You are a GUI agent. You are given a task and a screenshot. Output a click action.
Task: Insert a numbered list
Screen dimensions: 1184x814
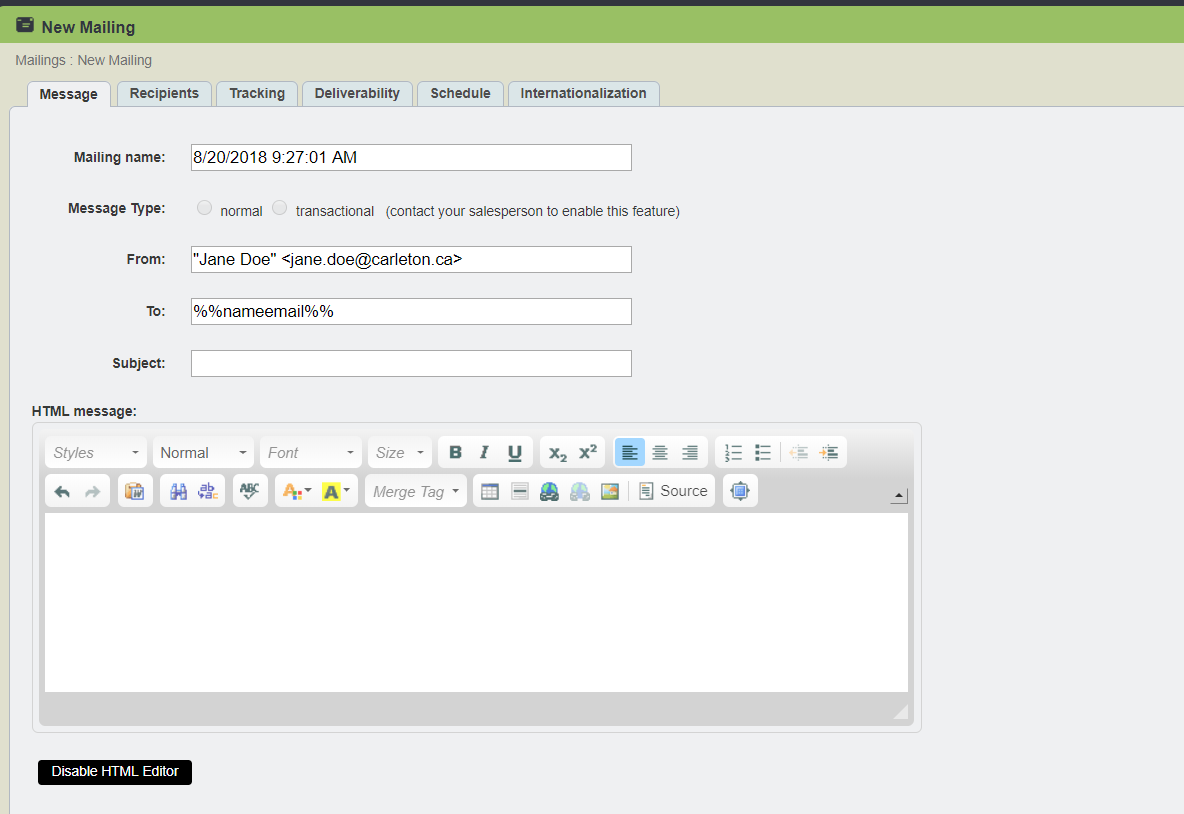coord(733,453)
